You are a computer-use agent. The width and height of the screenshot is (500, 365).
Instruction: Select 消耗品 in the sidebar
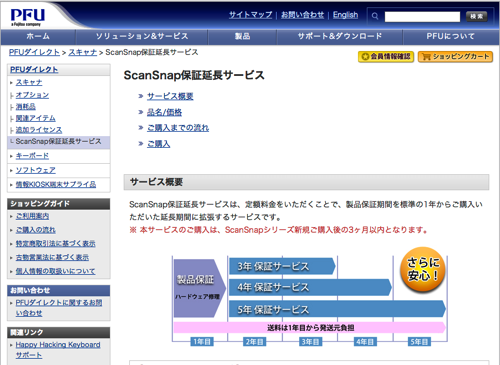(25, 107)
